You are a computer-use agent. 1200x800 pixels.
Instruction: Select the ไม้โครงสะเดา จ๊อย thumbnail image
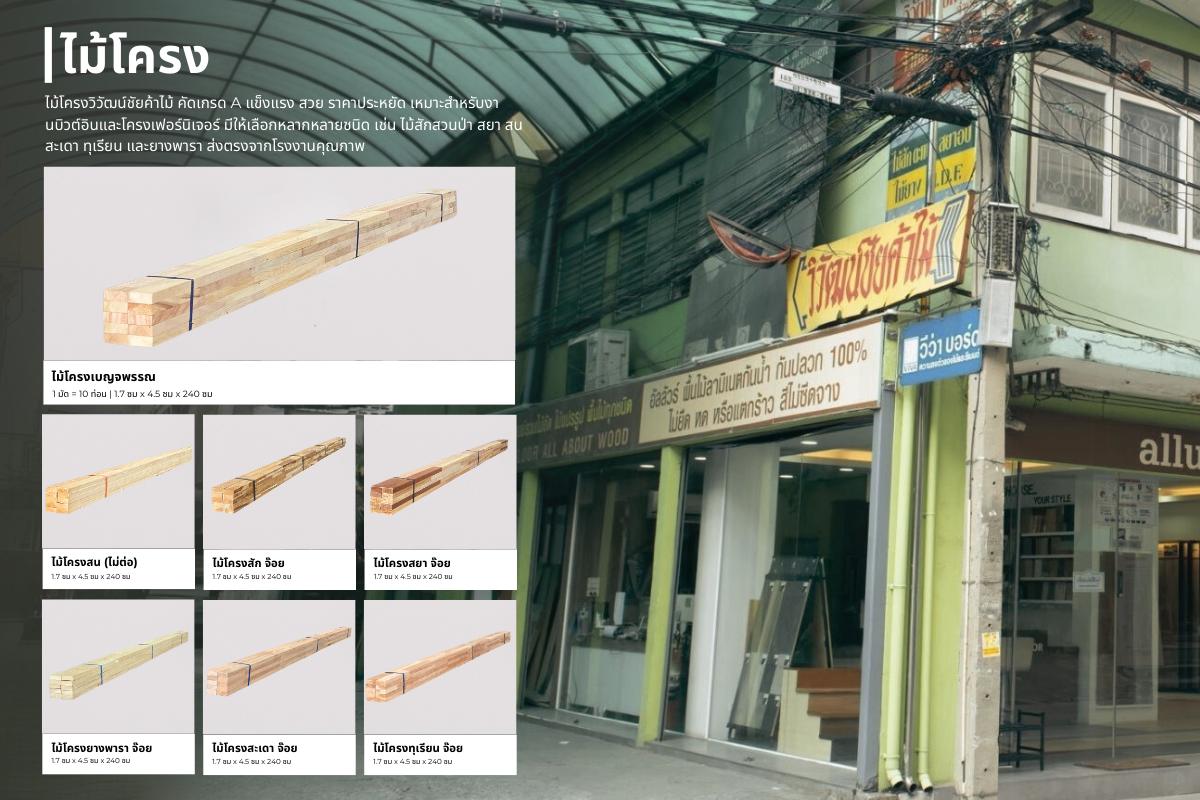click(279, 666)
